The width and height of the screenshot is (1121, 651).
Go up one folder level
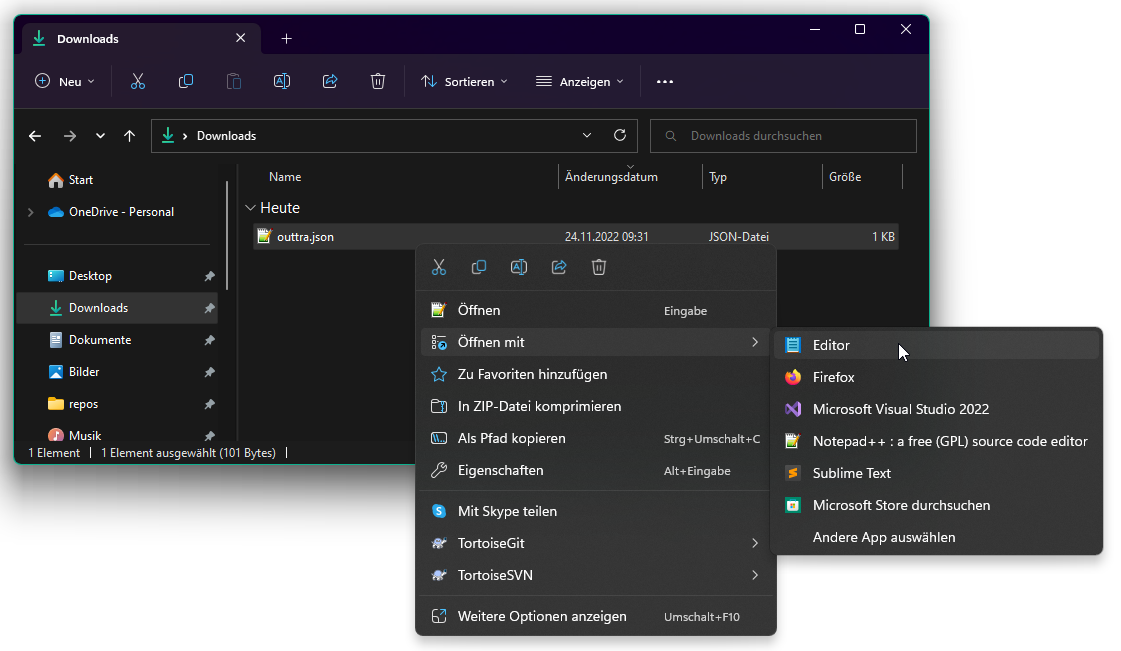point(129,136)
